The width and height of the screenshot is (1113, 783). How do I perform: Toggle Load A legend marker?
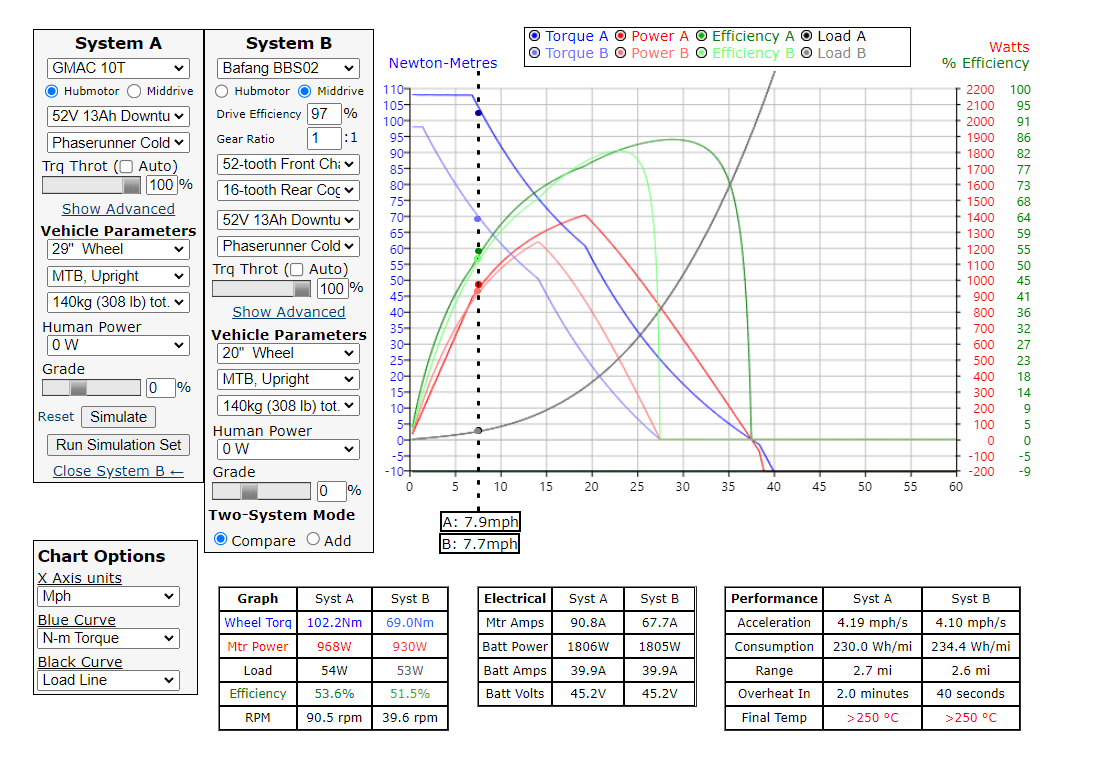[807, 36]
